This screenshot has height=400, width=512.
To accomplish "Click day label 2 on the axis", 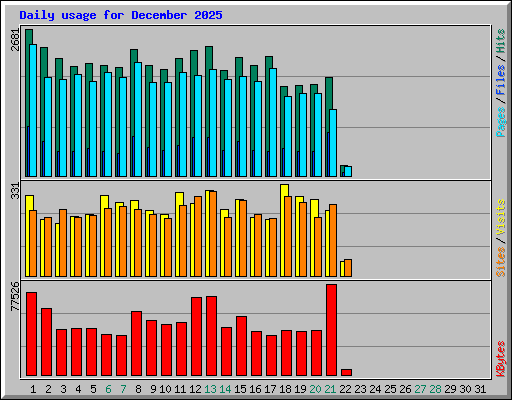I will pos(48,389).
